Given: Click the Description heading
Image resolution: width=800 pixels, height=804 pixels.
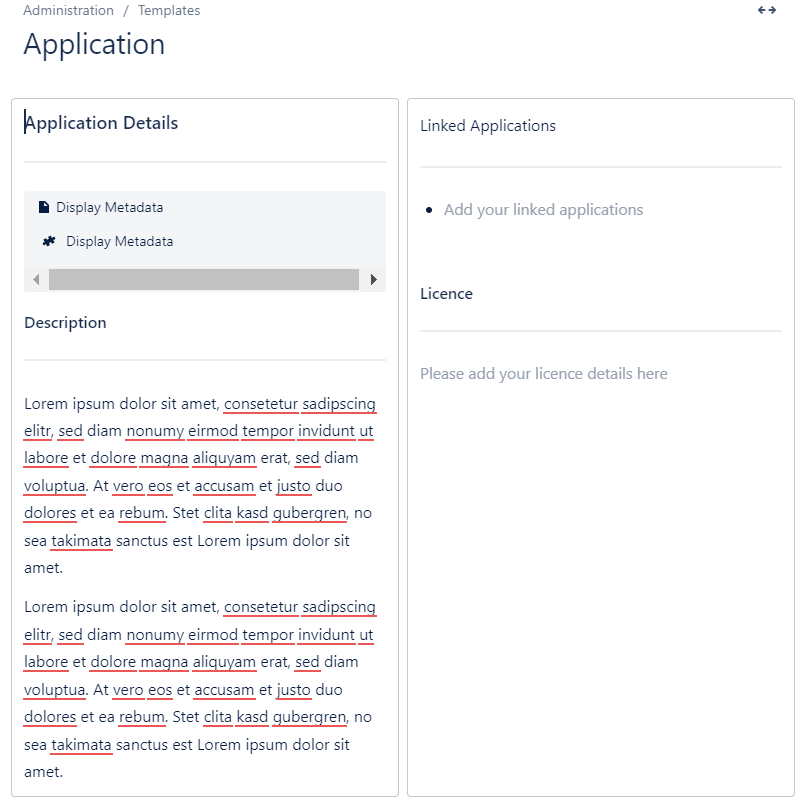Looking at the screenshot, I should tap(65, 323).
